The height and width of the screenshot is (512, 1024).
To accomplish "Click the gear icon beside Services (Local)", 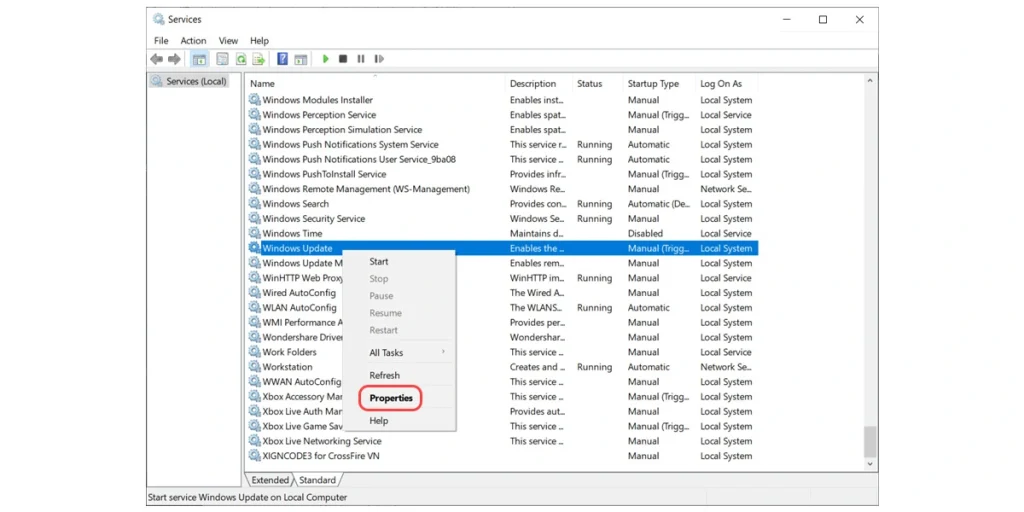I will click(156, 82).
